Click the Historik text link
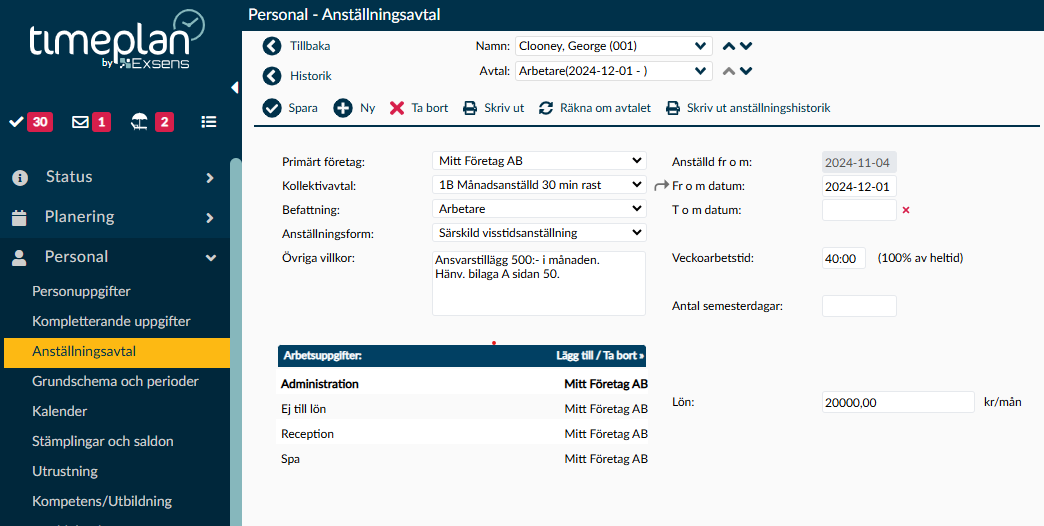 (x=310, y=76)
